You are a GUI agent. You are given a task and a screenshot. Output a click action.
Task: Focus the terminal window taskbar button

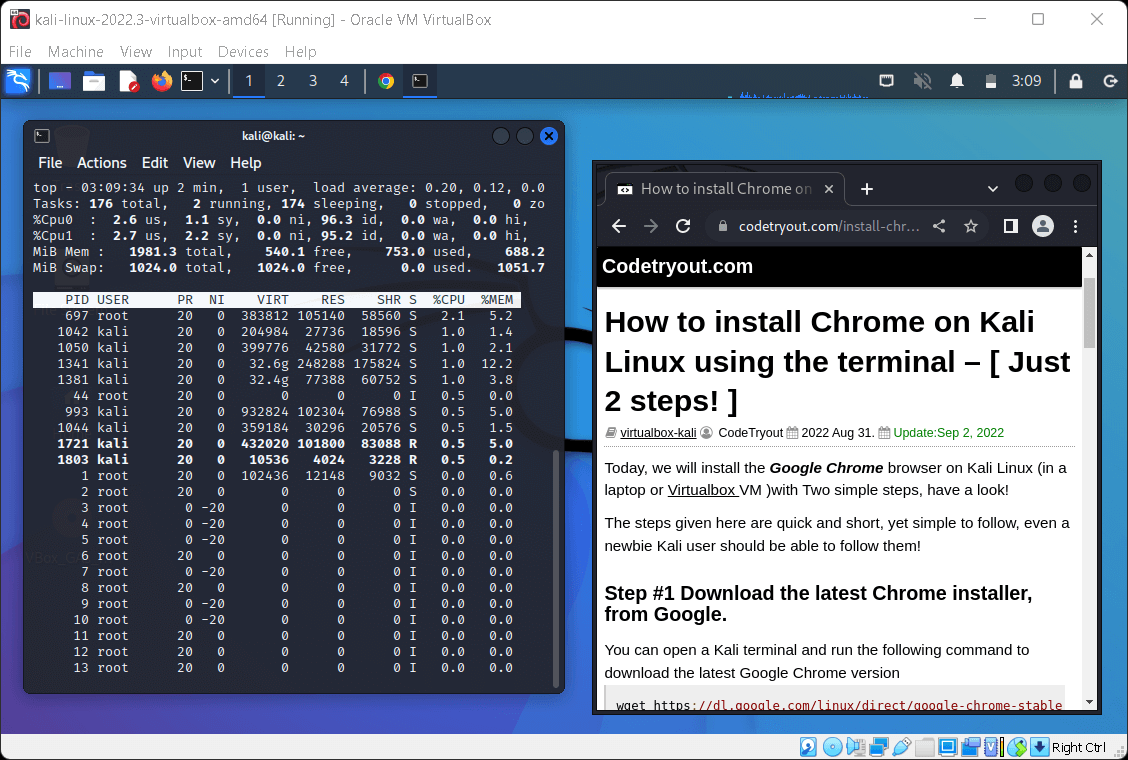[420, 81]
